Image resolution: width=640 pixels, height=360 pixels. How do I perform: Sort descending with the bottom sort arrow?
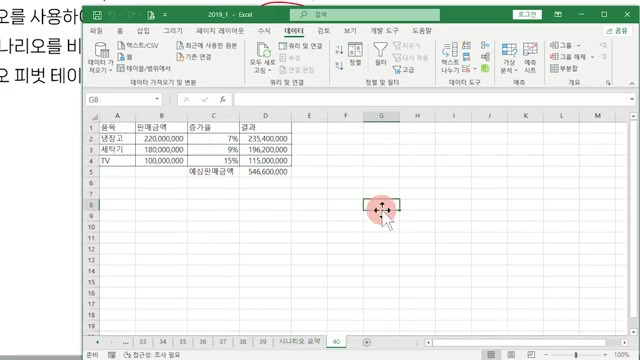pyautogui.click(x=339, y=65)
